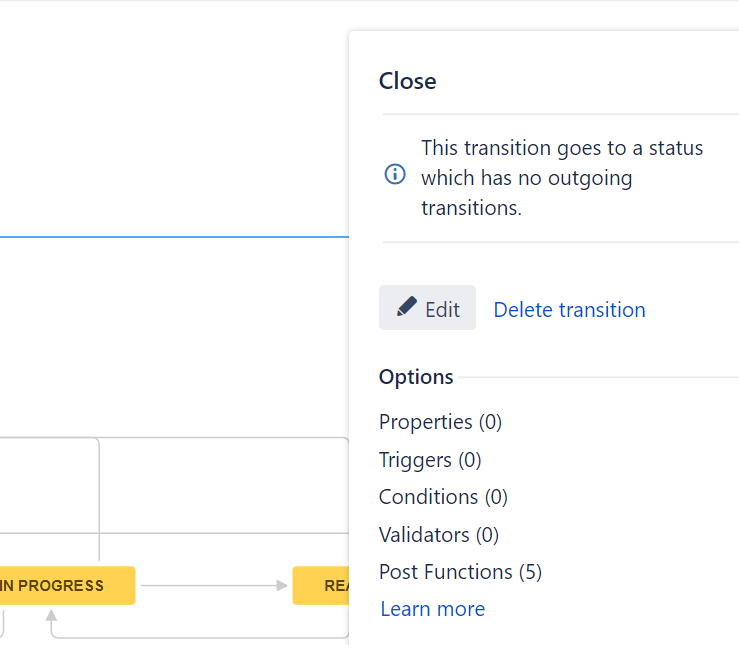The image size is (739, 645).
Task: Open Validators (0) option
Action: (438, 535)
